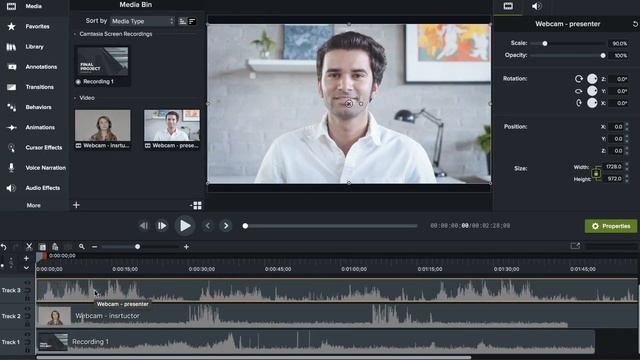Open the Library panel
The image size is (640, 360).
click(25, 47)
